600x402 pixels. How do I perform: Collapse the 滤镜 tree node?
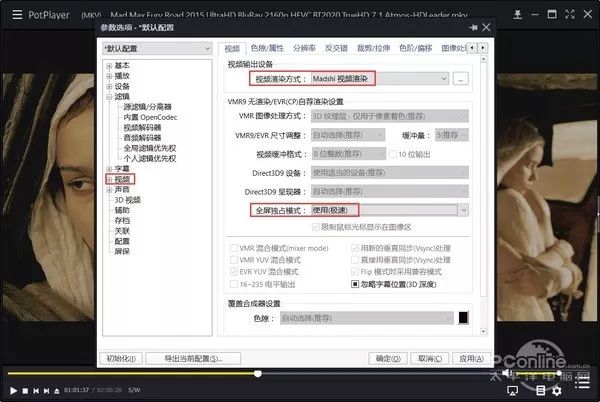pyautogui.click(x=109, y=97)
